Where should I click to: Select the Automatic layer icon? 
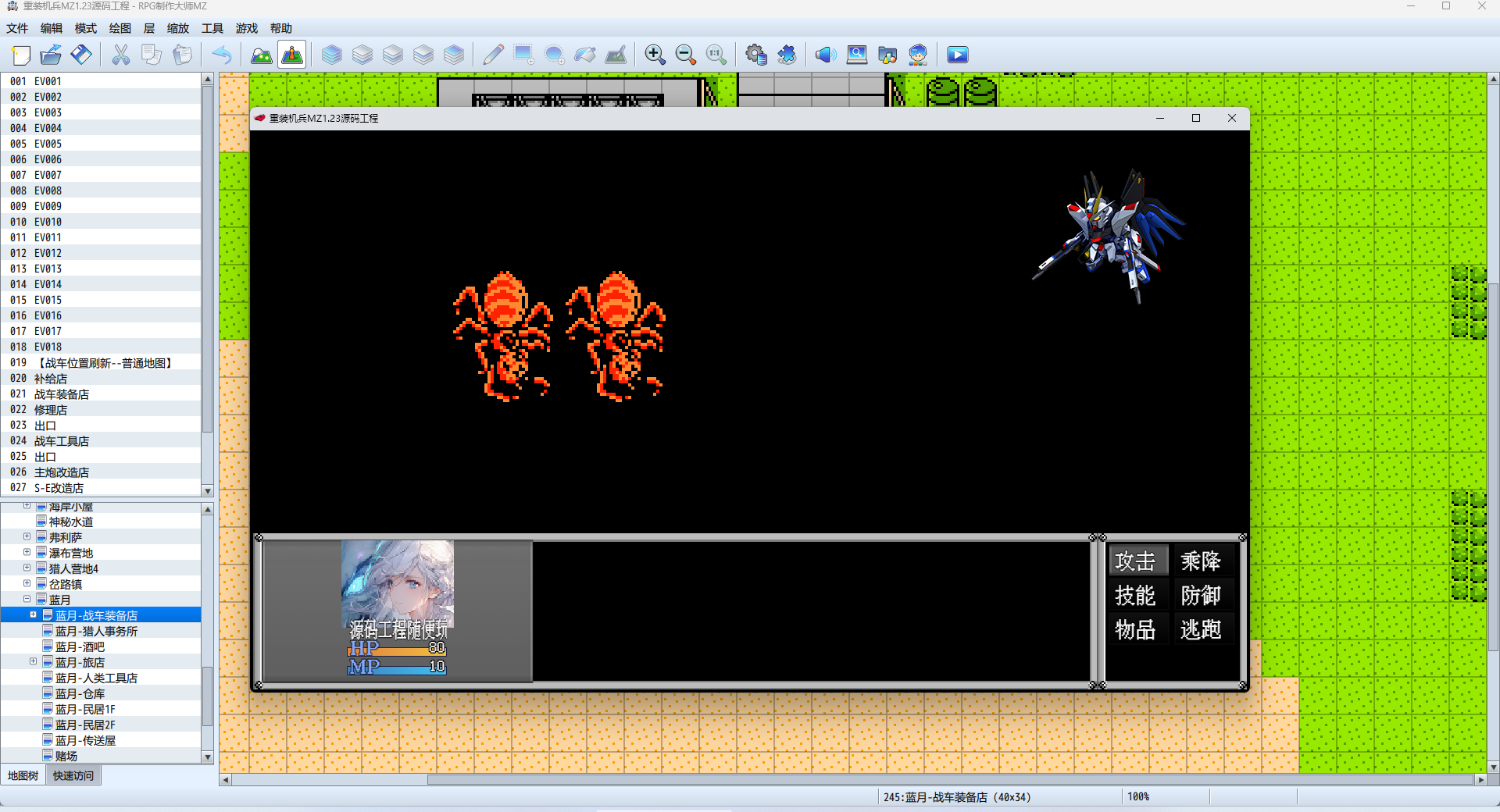[332, 55]
